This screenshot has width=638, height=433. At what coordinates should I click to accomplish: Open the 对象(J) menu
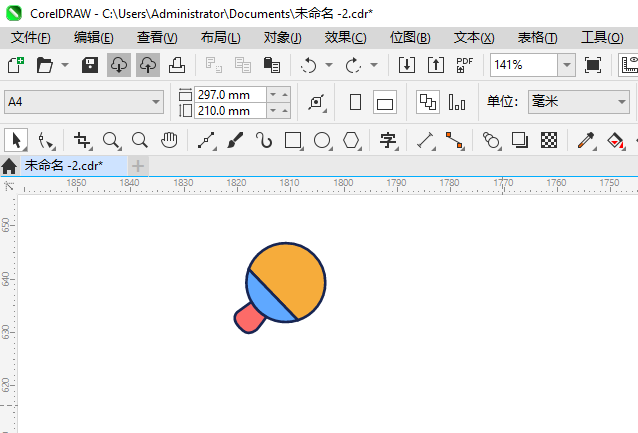click(282, 38)
